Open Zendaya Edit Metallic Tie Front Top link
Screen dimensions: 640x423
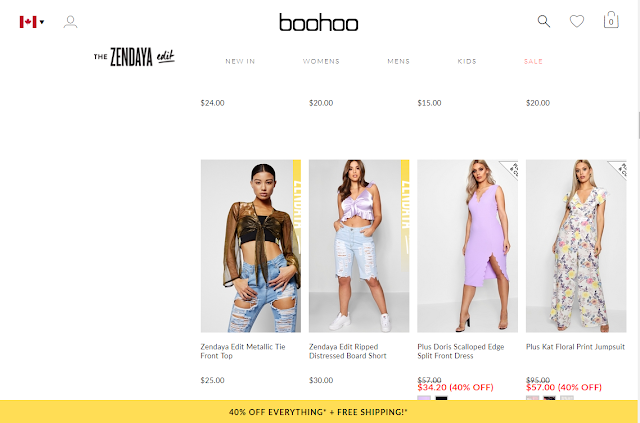[243, 351]
